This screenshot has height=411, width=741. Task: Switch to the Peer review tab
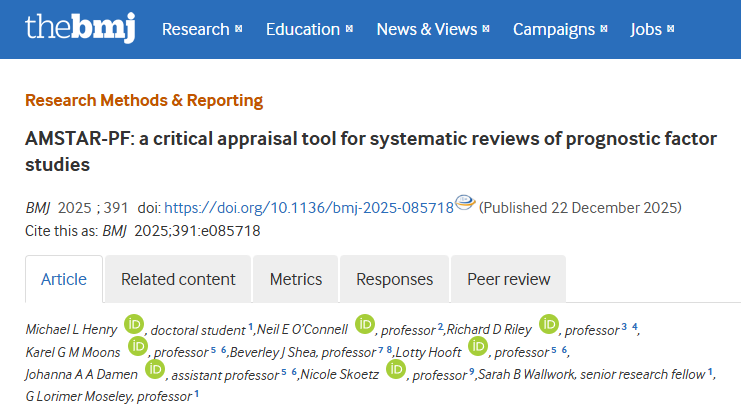(x=508, y=279)
